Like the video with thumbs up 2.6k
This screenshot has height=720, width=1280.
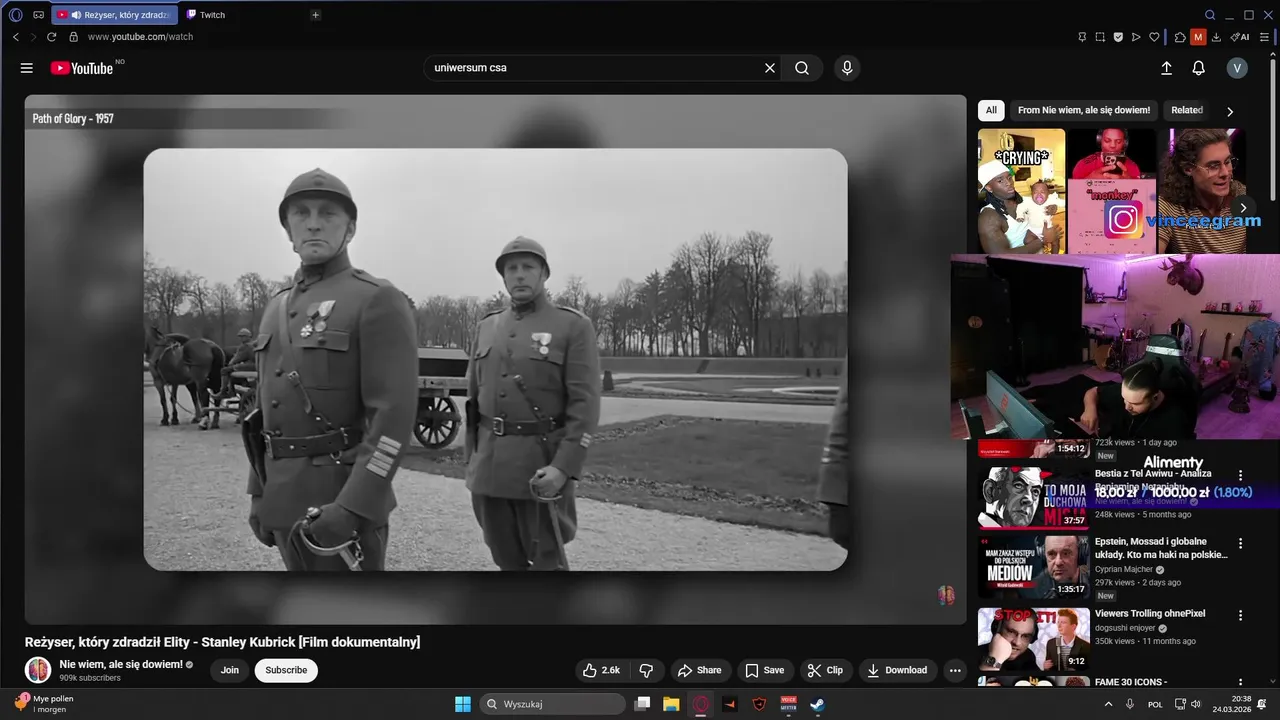coord(601,670)
